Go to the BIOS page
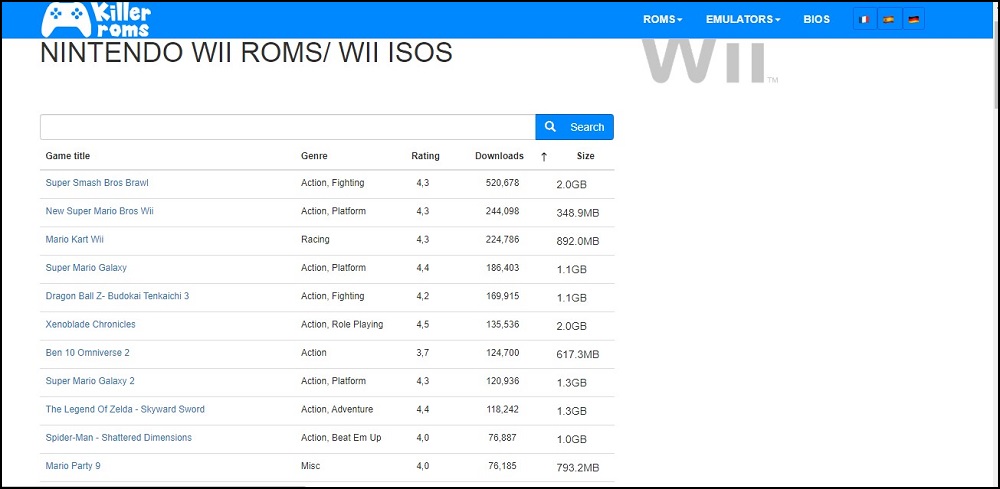This screenshot has height=489, width=1000. (816, 19)
